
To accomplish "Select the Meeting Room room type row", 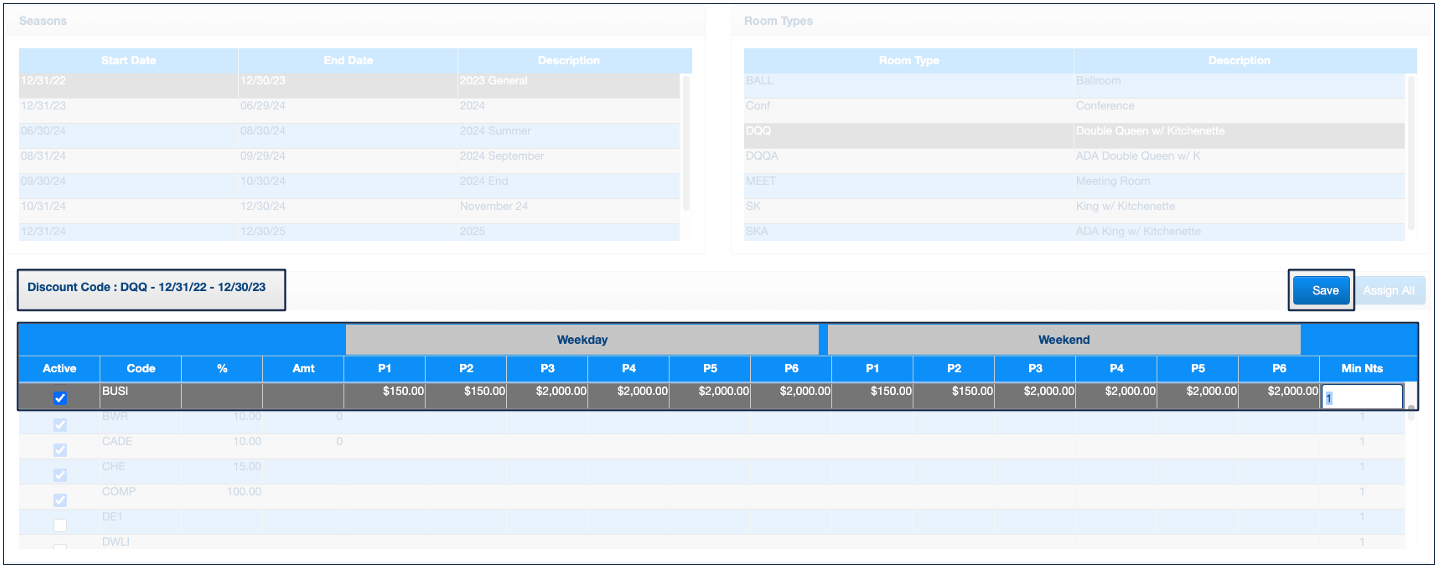I will pyautogui.click(x=1073, y=181).
